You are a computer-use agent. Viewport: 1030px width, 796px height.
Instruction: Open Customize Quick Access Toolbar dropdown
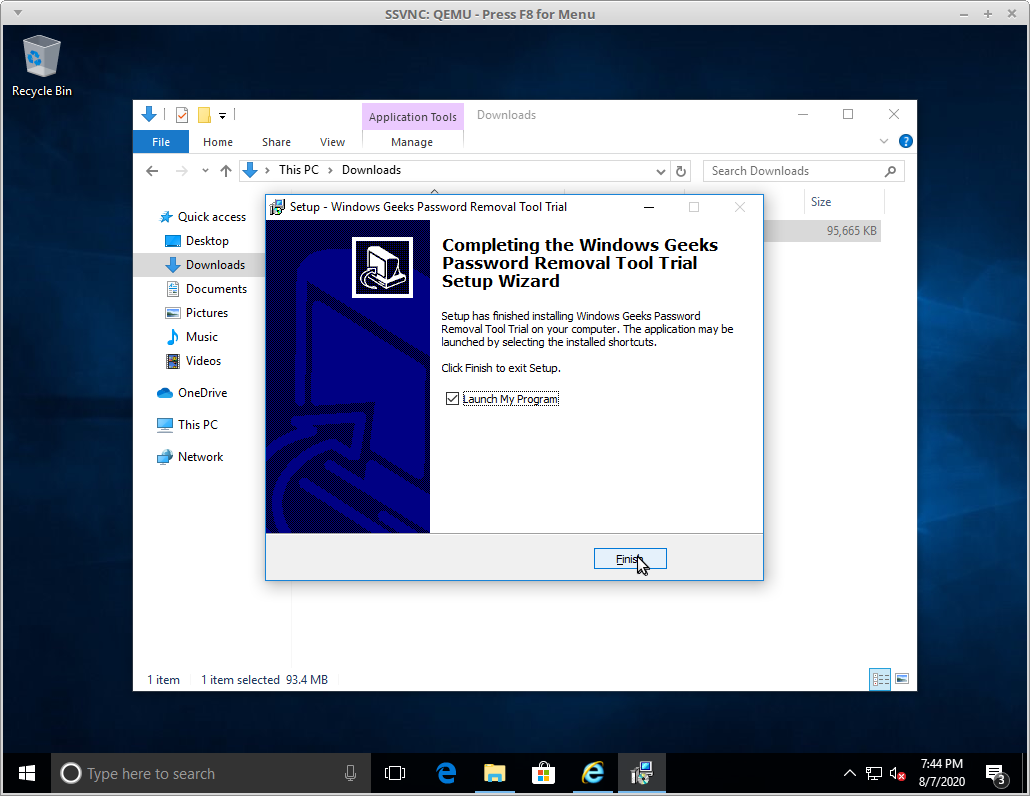tap(223, 116)
